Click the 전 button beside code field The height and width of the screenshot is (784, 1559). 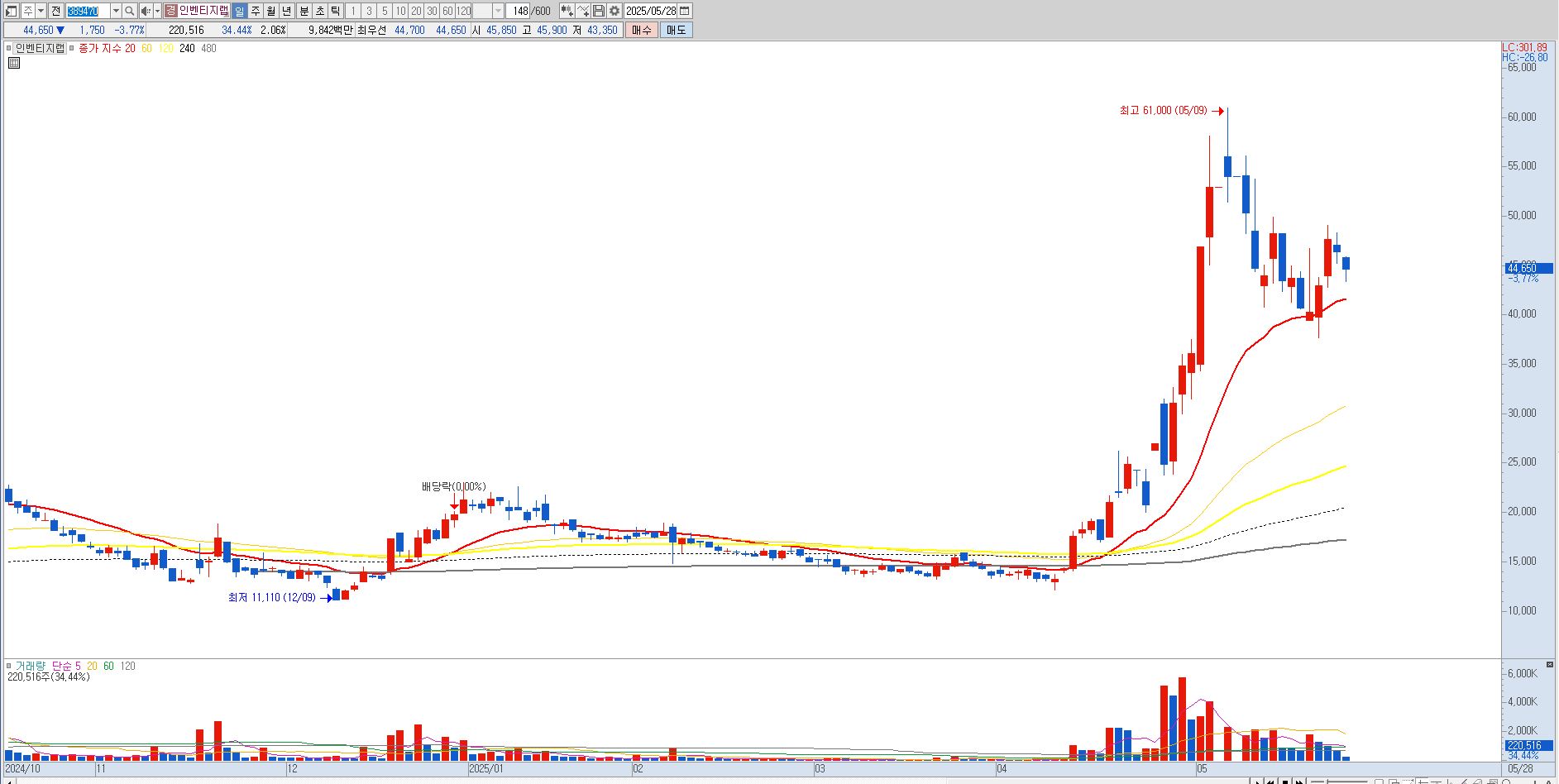[x=55, y=11]
